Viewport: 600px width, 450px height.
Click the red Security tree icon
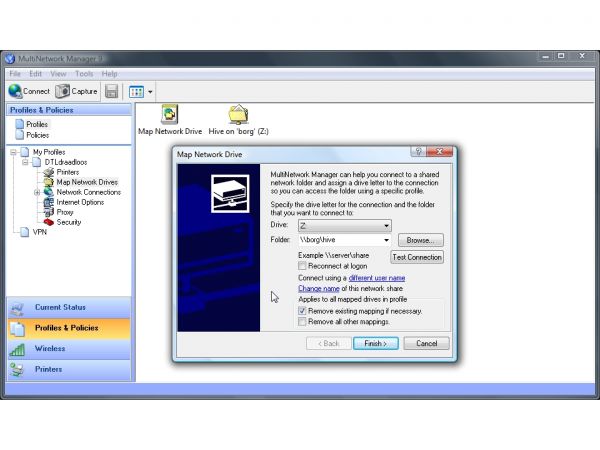coord(49,222)
